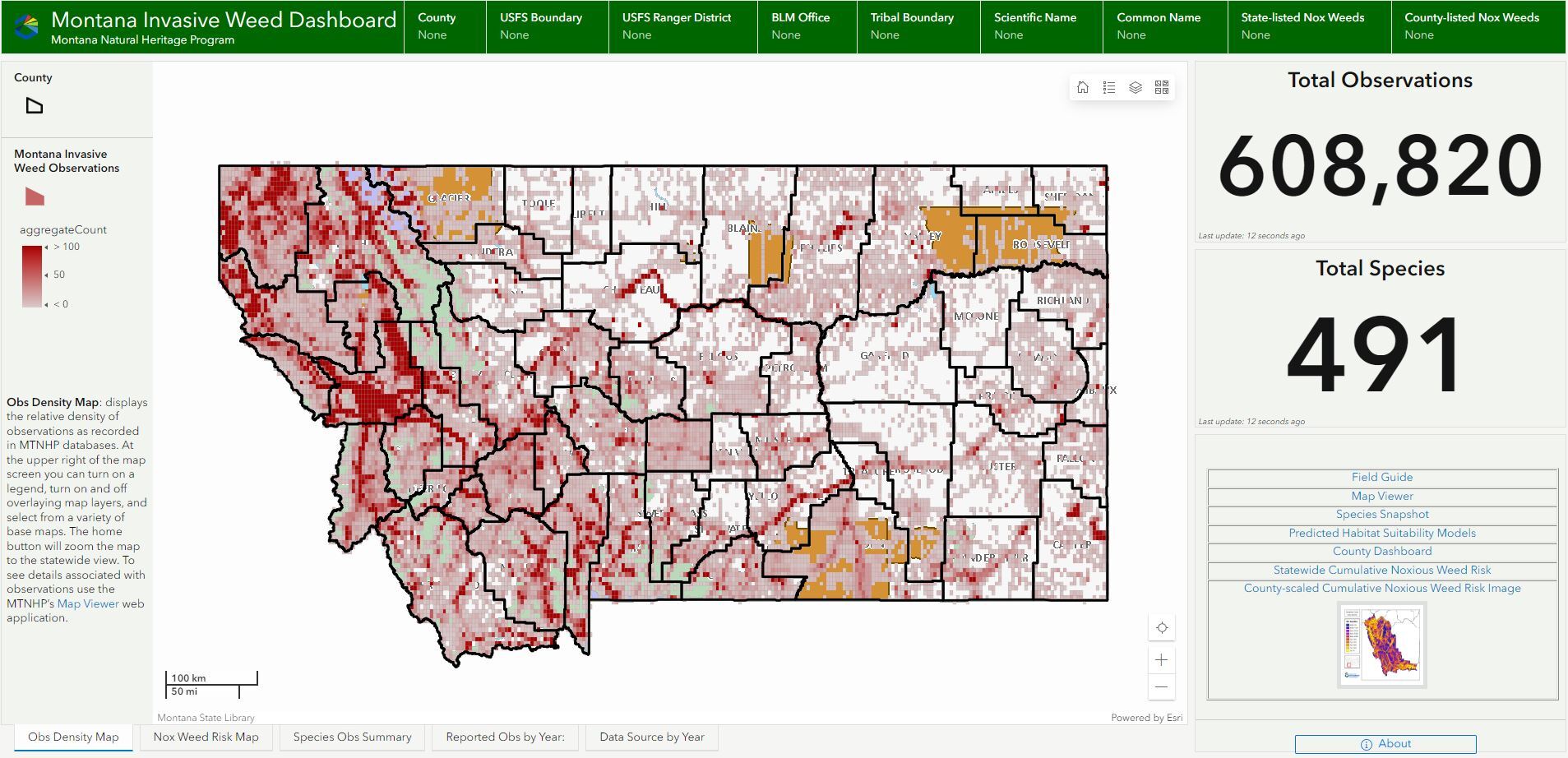Open the basemap gallery icon
Viewport: 1568px width, 758px height.
pos(1162,86)
